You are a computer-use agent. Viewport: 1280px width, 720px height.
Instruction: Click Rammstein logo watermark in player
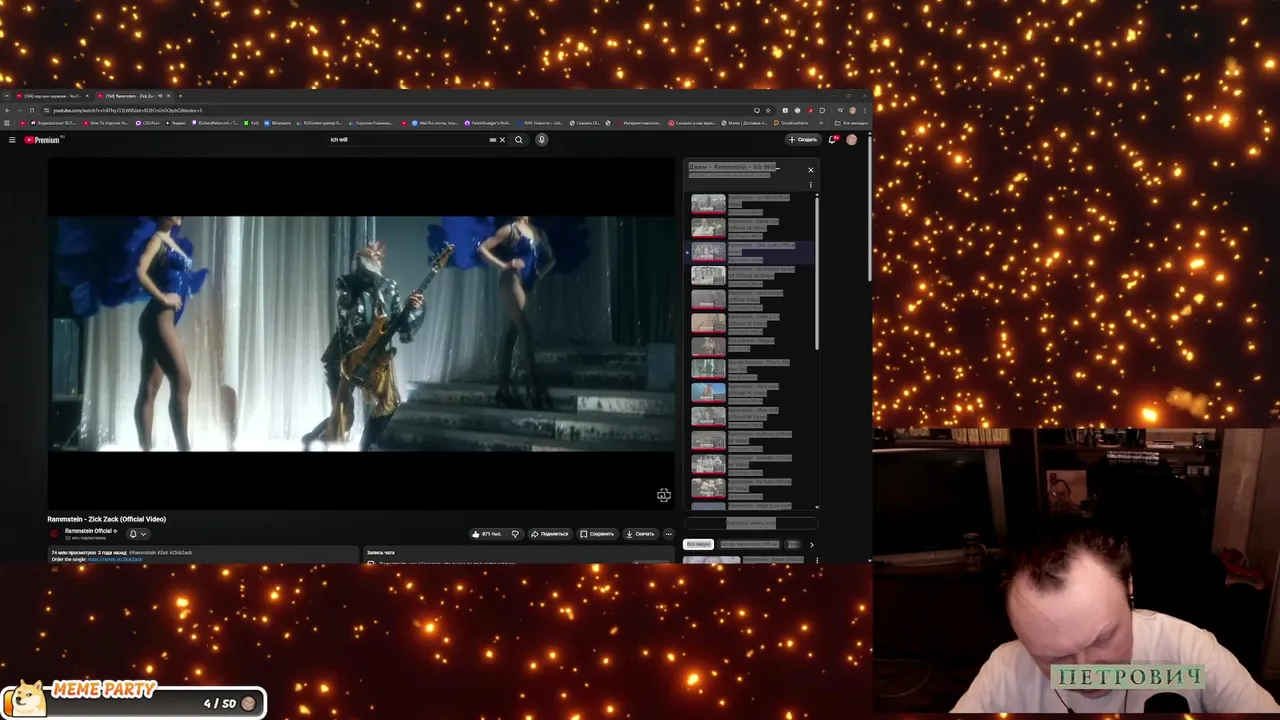pos(663,495)
